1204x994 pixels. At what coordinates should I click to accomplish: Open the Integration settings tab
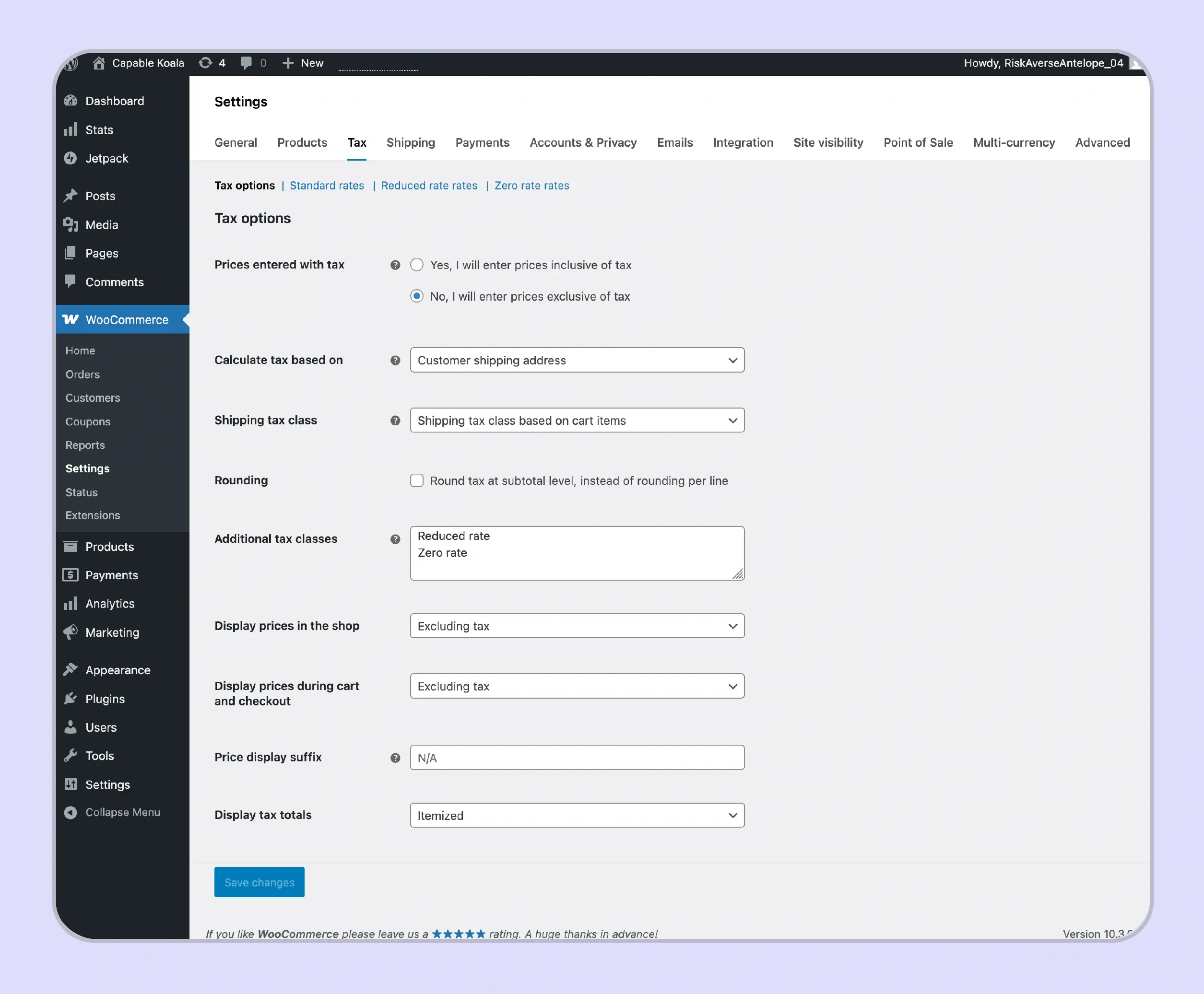743,142
